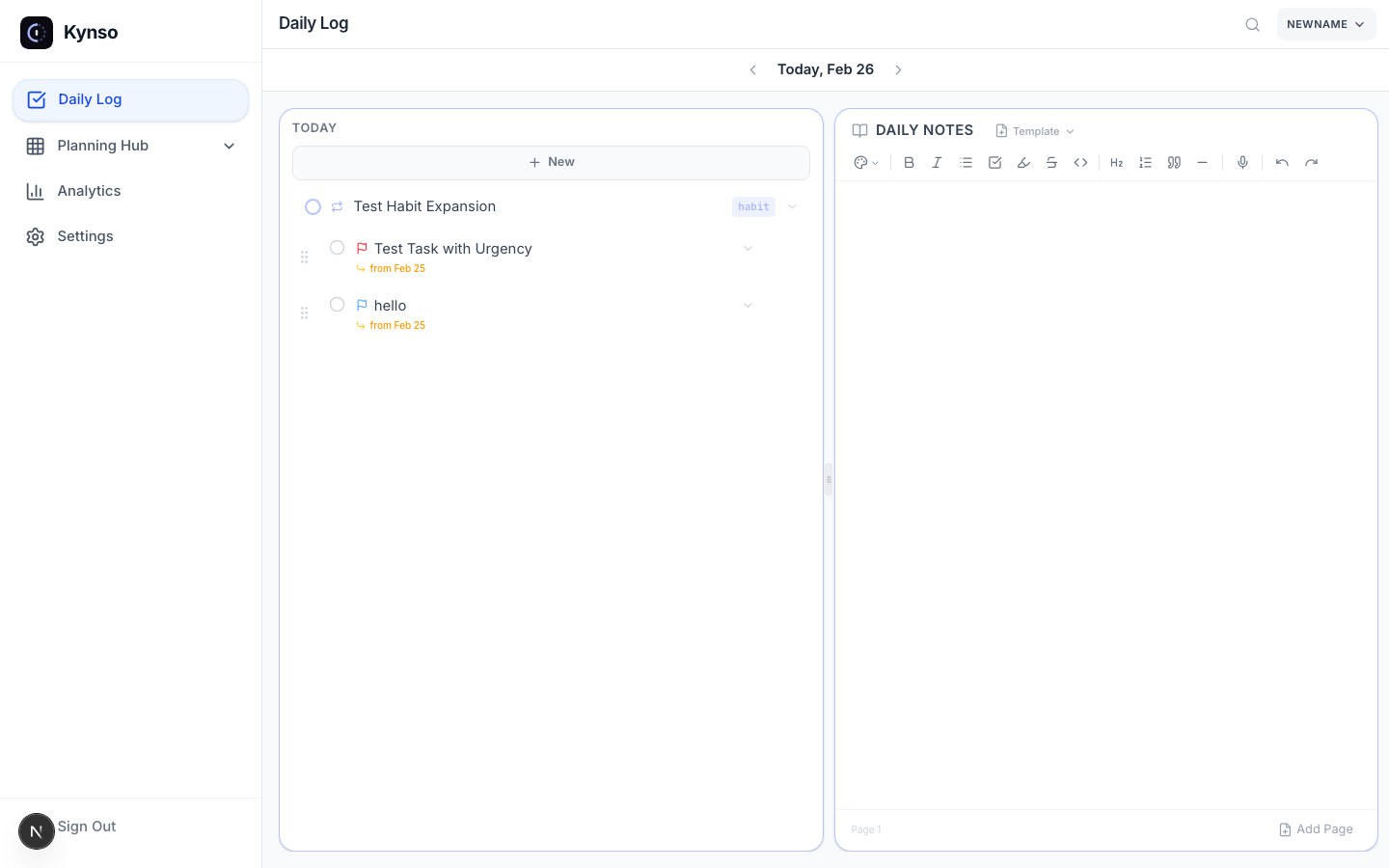Open the text color palette picker
The height and width of the screenshot is (868, 1389).
[x=865, y=162]
